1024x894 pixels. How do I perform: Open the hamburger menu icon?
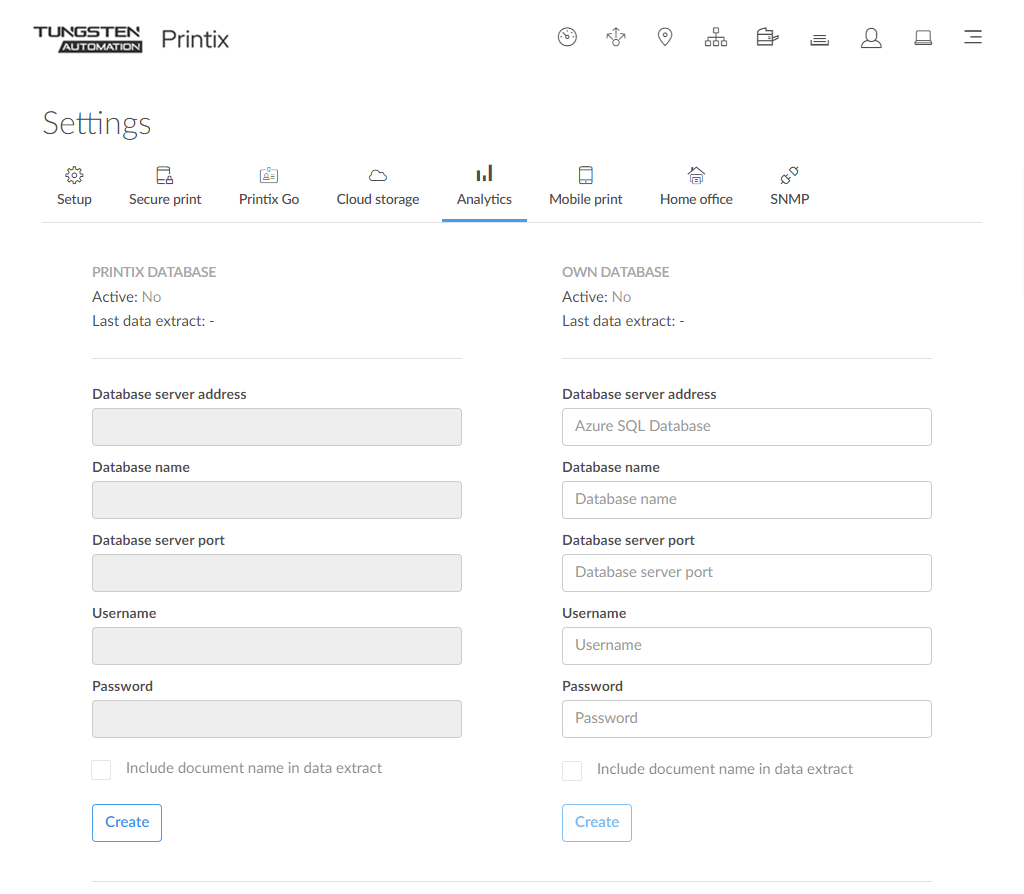click(x=972, y=38)
